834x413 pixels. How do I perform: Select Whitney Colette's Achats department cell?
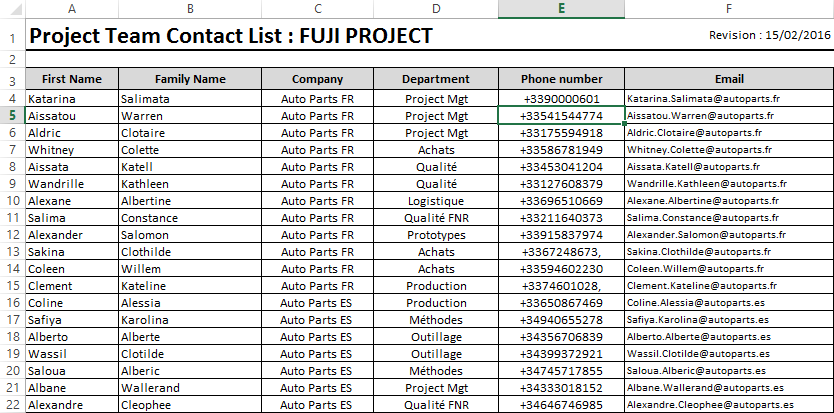pyautogui.click(x=436, y=150)
